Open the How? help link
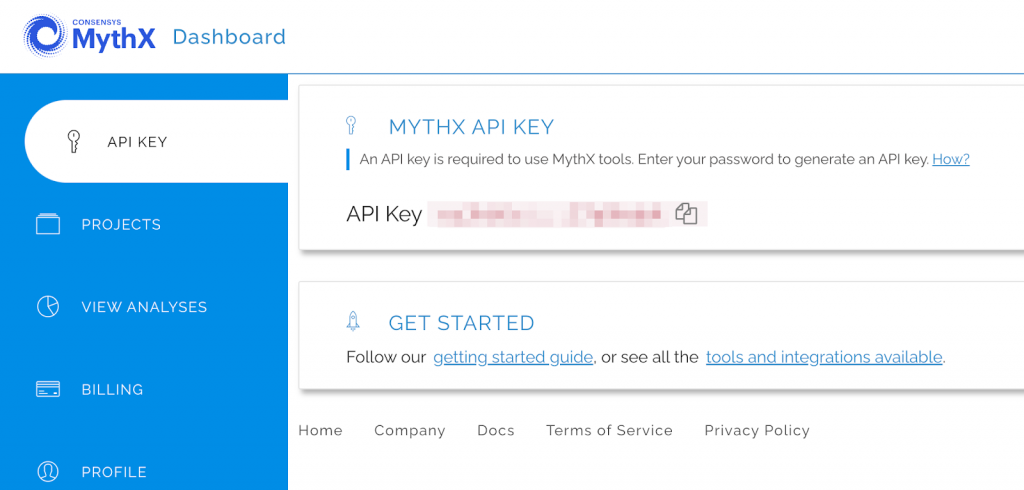Image resolution: width=1024 pixels, height=490 pixels. tap(951, 159)
